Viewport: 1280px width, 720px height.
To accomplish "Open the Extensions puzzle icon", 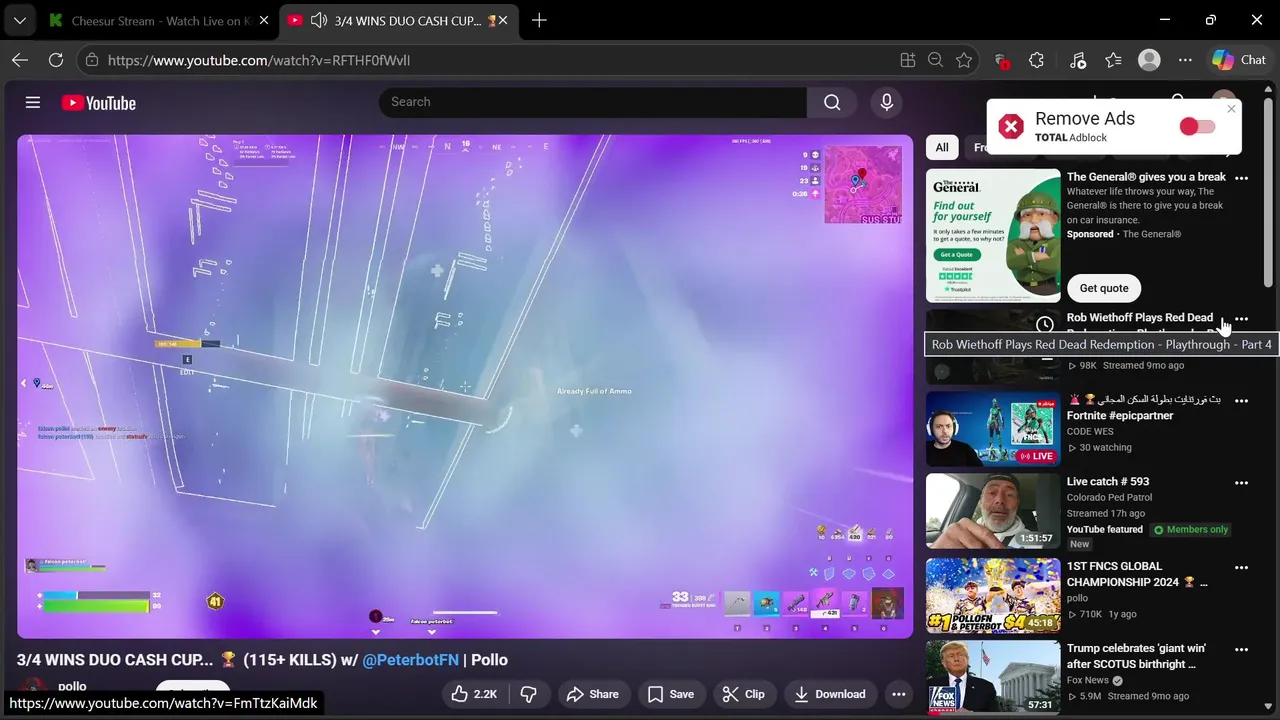I will 1036,60.
